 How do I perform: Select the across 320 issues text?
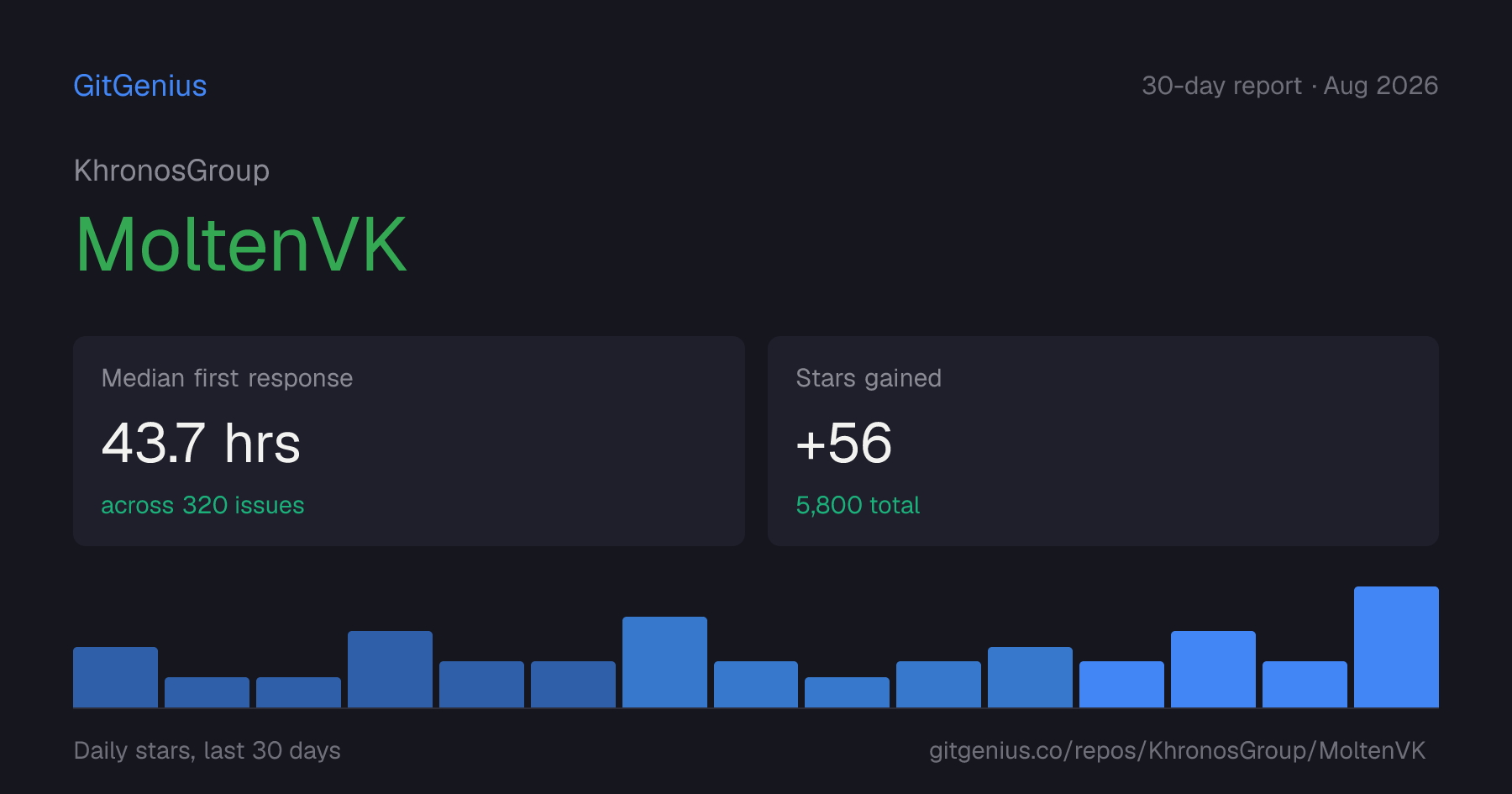point(202,505)
